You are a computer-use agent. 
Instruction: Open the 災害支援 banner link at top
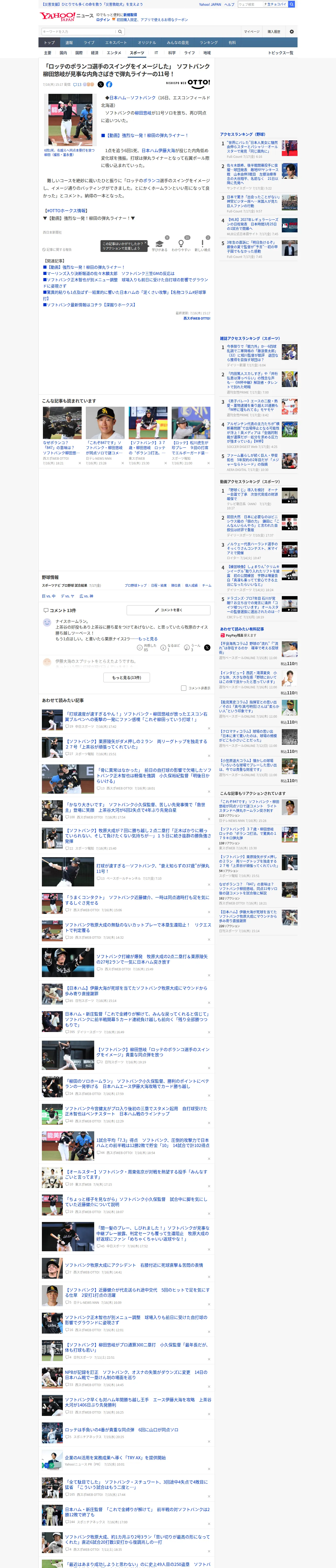tap(92, 4)
